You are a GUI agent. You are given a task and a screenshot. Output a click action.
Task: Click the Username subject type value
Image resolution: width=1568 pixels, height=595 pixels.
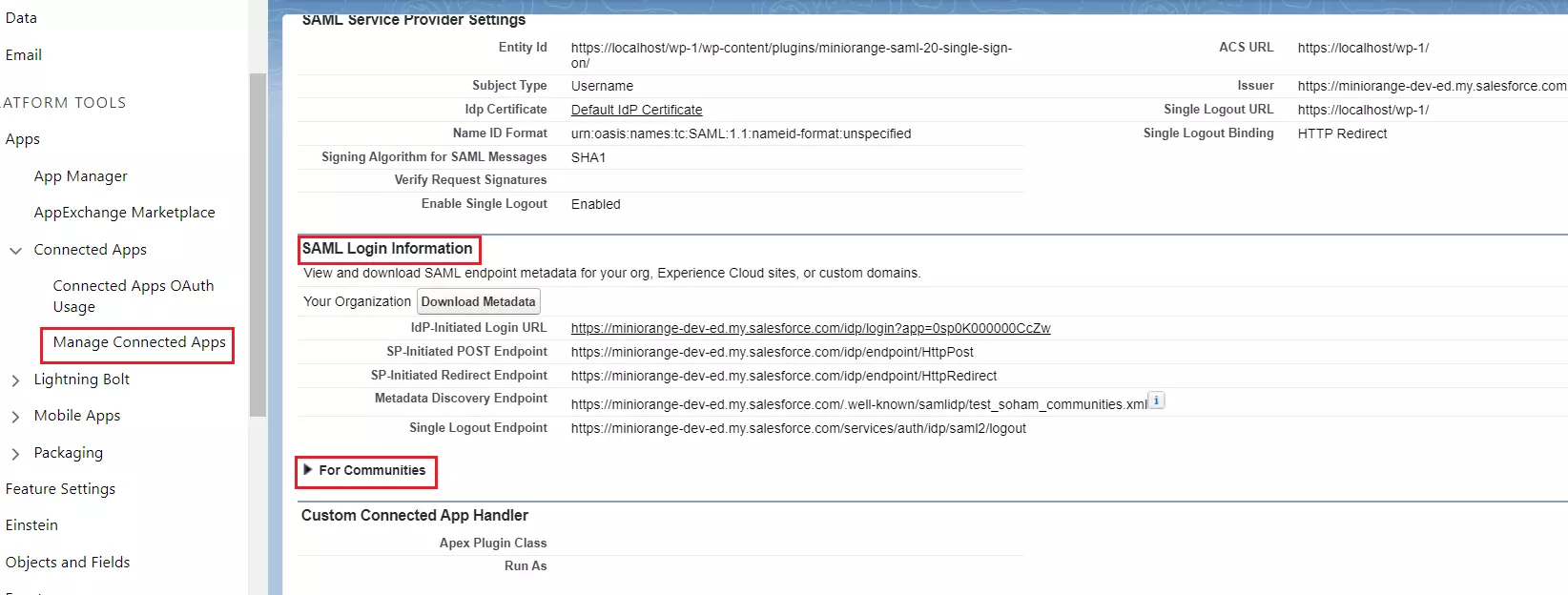[602, 86]
